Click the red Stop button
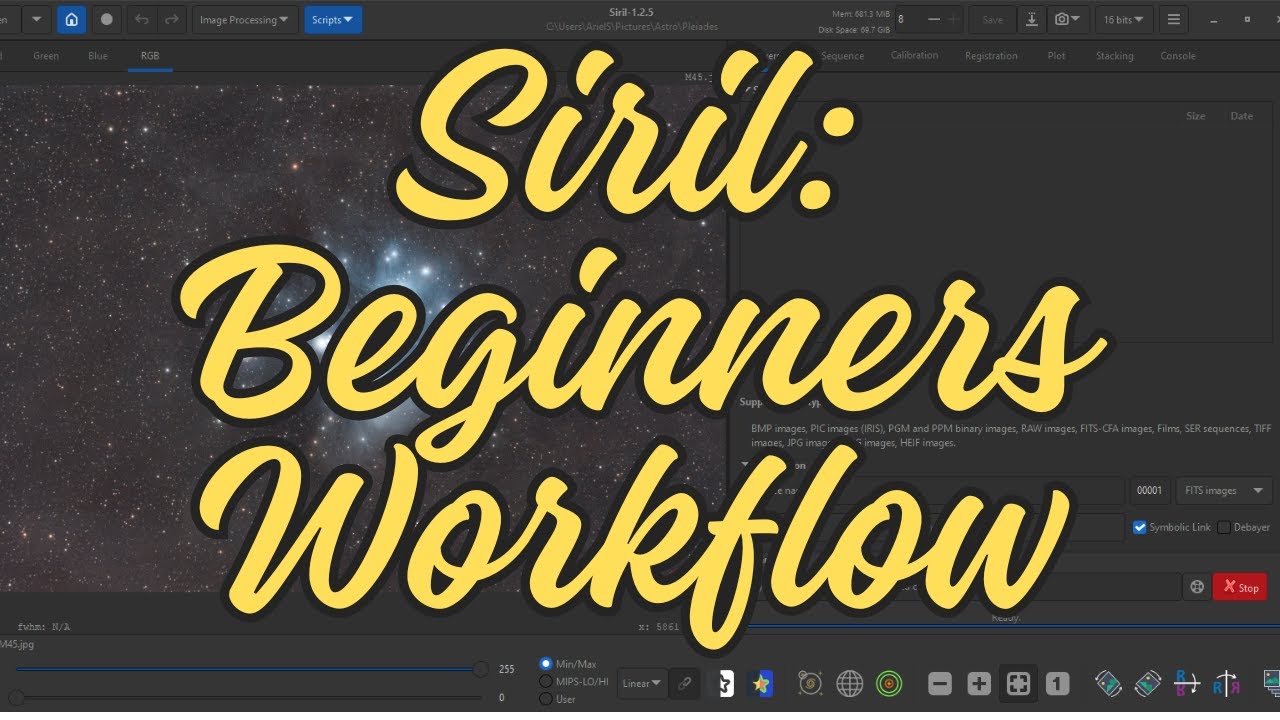The height and width of the screenshot is (720, 1280). [x=1240, y=587]
